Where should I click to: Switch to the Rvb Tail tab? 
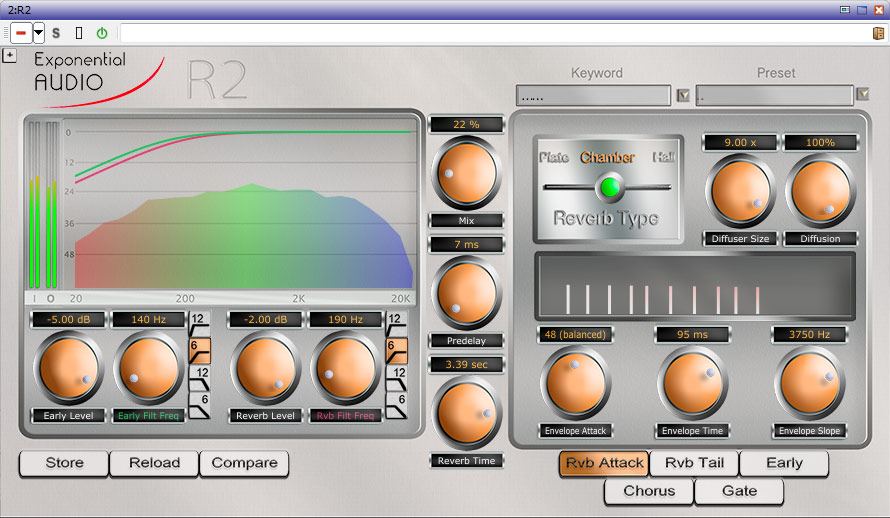pyautogui.click(x=693, y=463)
